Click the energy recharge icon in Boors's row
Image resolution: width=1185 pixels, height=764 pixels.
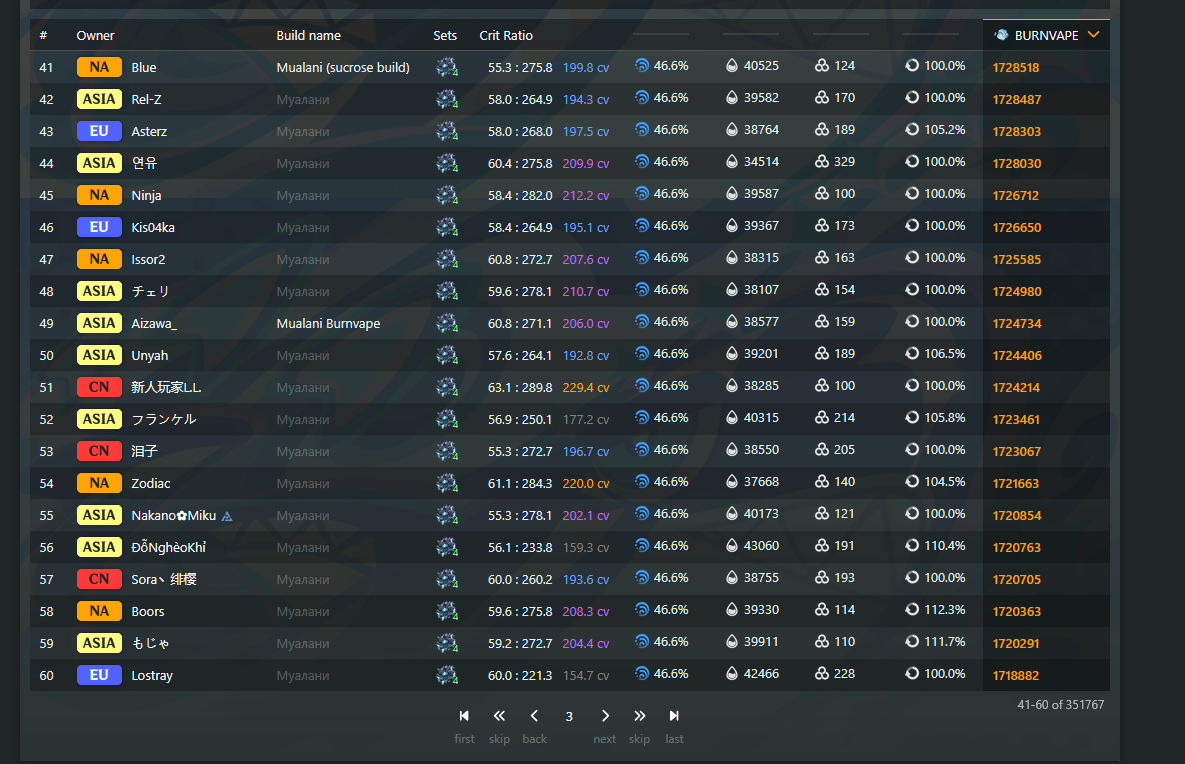point(912,609)
